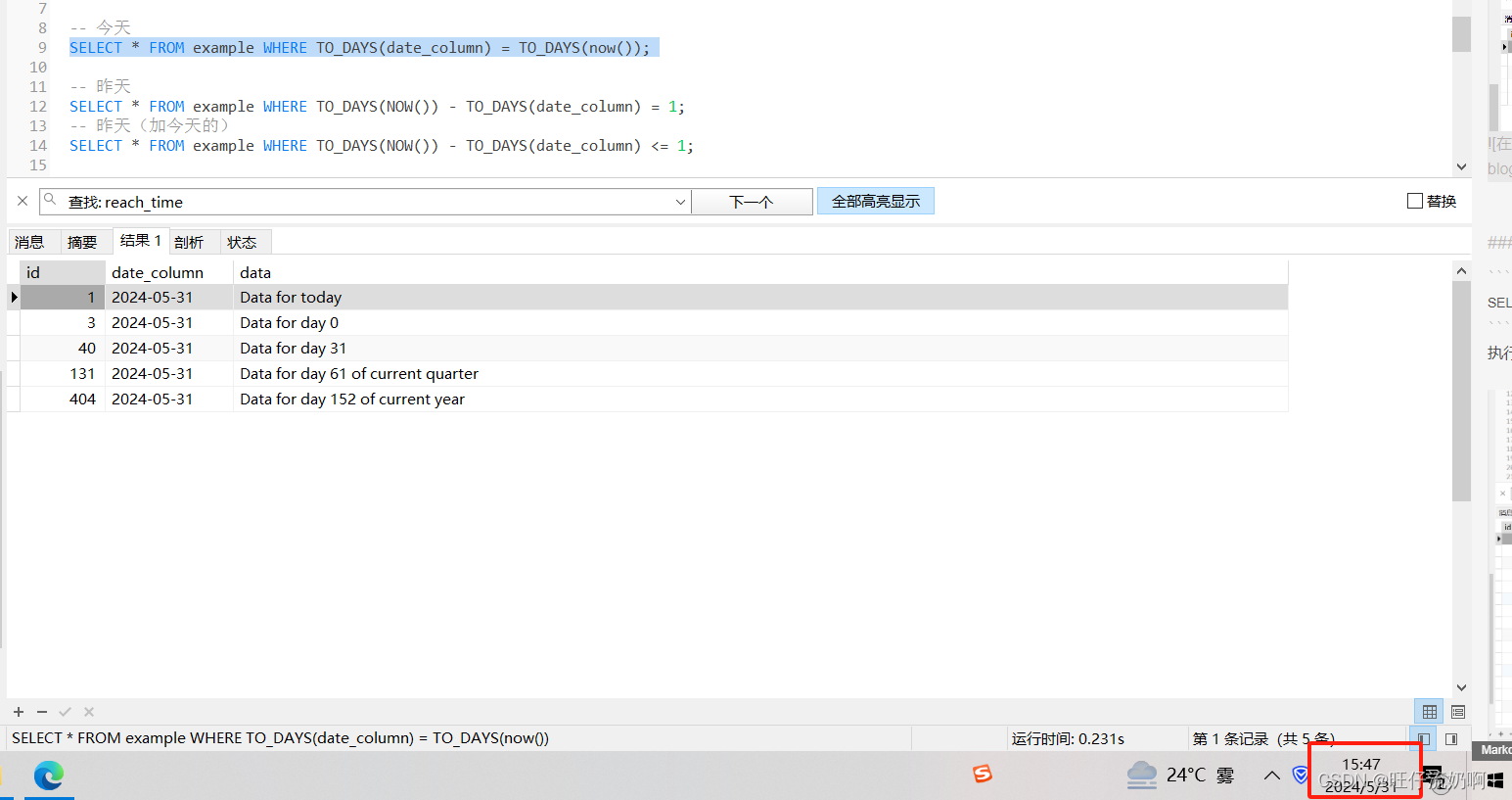Open the weather widget showing 24°C
Viewport: 1512px width, 800px height.
click(1180, 776)
